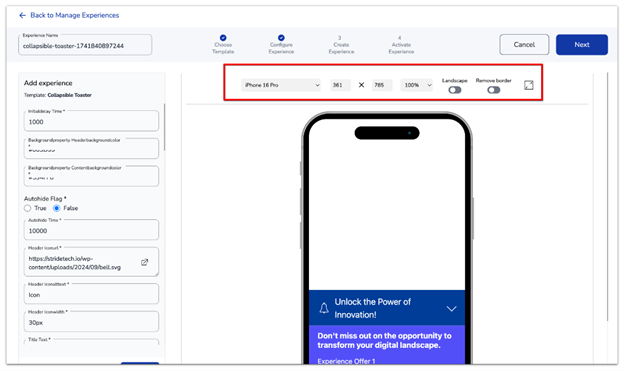Image resolution: width=624 pixels, height=371 pixels.
Task: Click the Choose Template step checkmark
Action: point(223,38)
